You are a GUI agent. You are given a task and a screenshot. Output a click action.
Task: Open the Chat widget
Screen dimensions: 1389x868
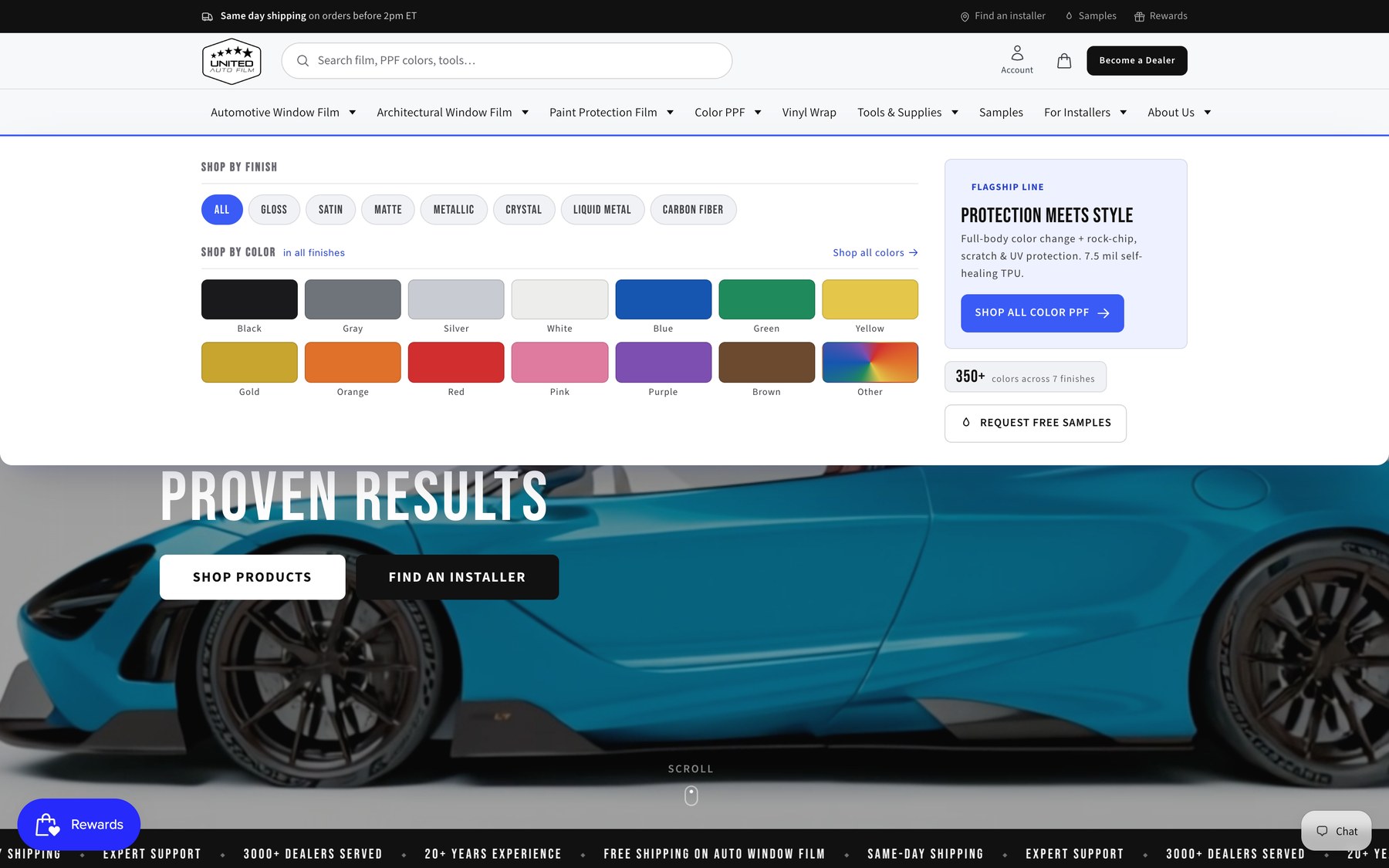click(1337, 831)
